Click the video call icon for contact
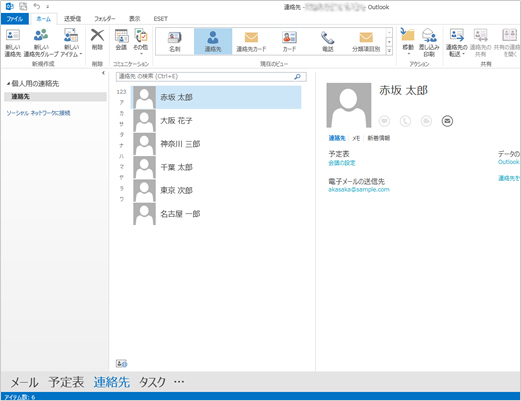521x401 pixels. click(426, 121)
